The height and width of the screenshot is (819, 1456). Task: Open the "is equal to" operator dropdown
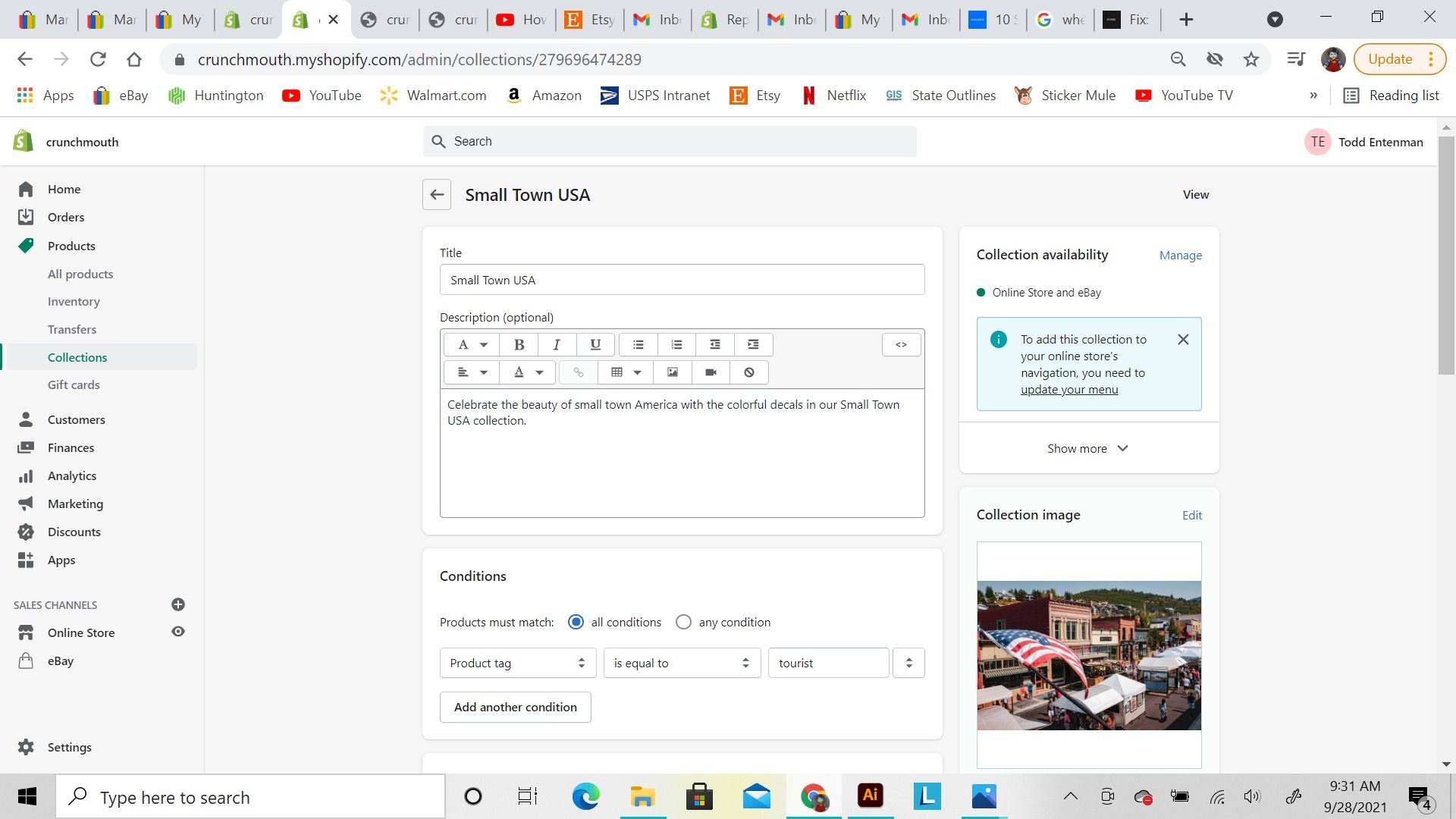click(681, 663)
